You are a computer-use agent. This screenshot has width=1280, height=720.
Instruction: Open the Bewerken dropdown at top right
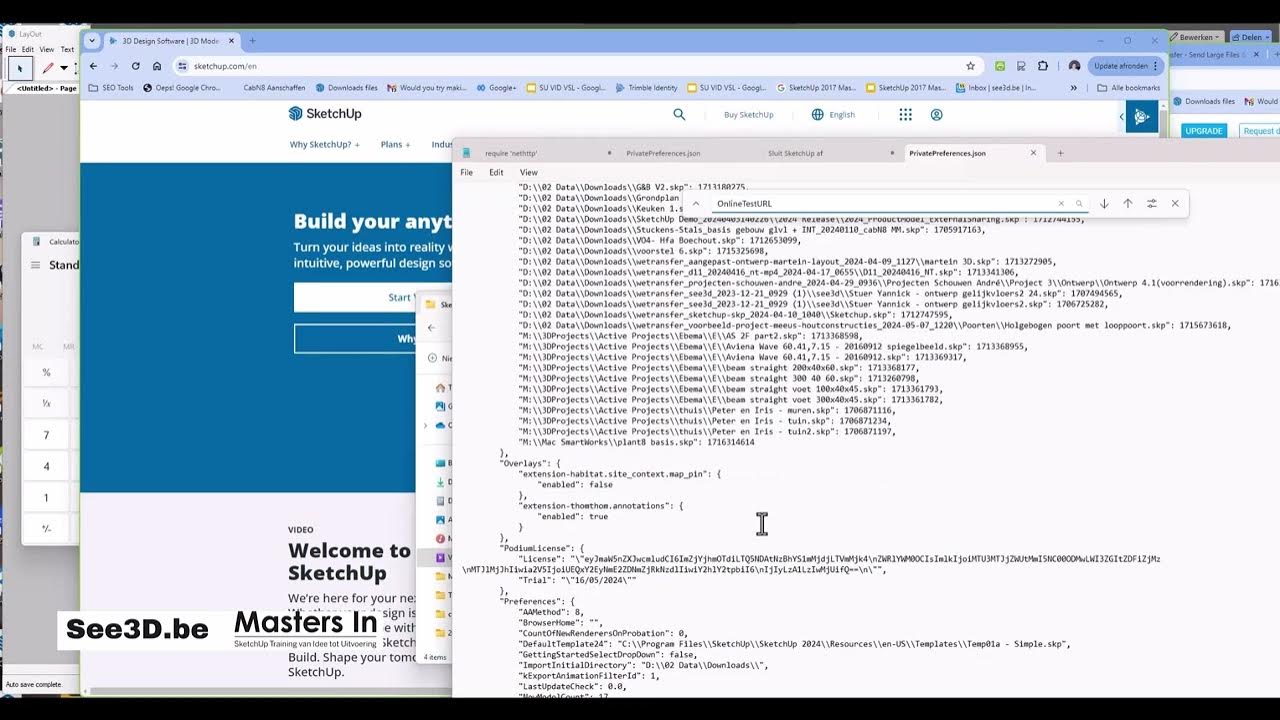[1197, 37]
